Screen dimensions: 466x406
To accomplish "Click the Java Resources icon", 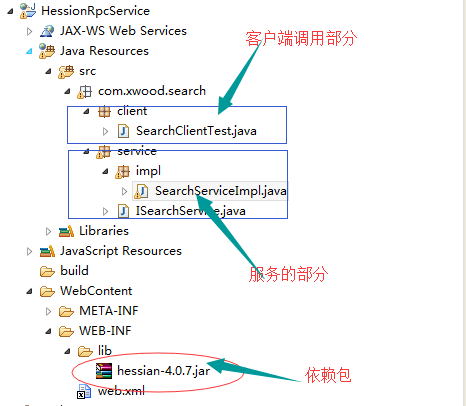I will click(47, 51).
